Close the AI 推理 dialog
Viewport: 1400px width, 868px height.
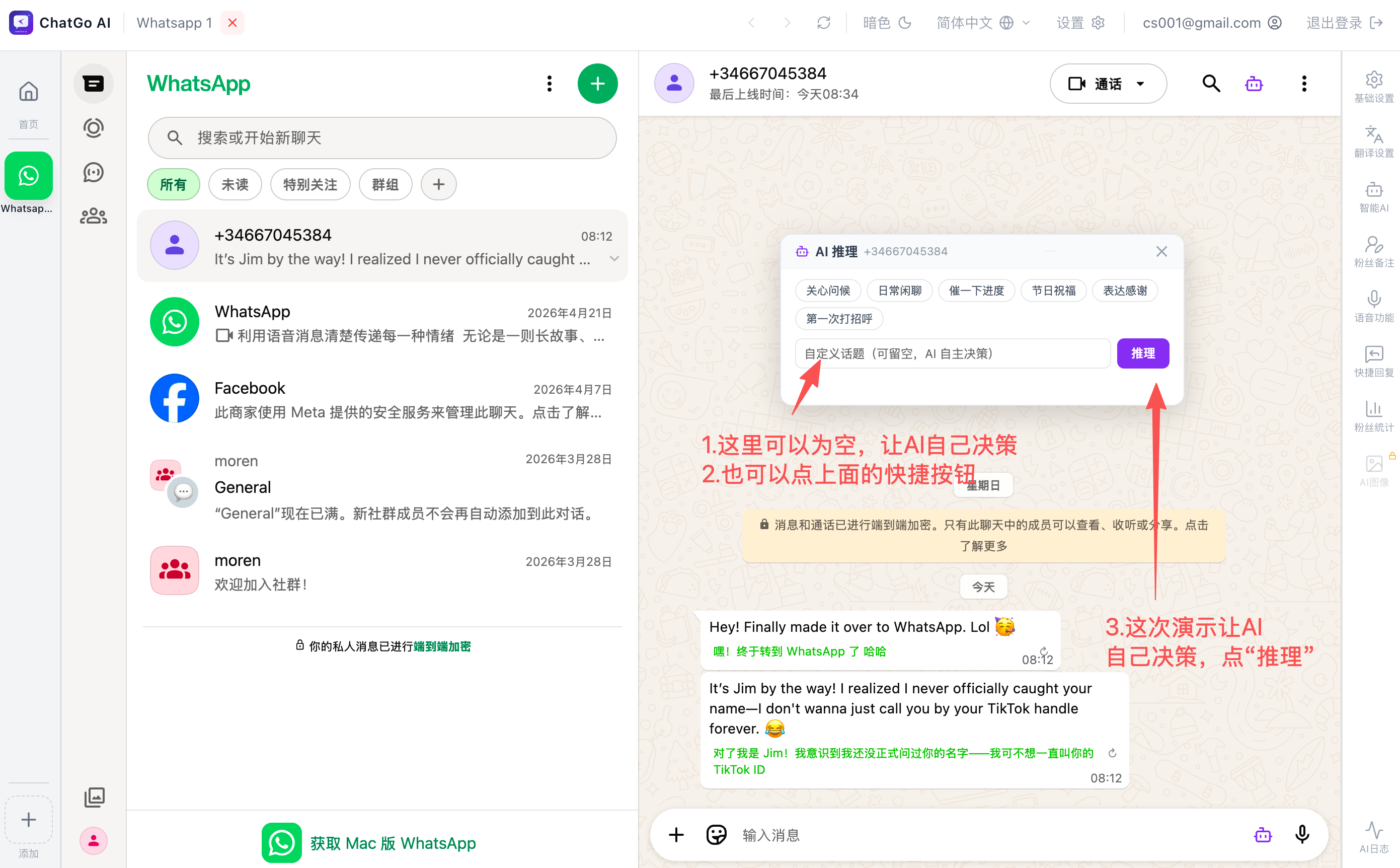[x=1161, y=251]
